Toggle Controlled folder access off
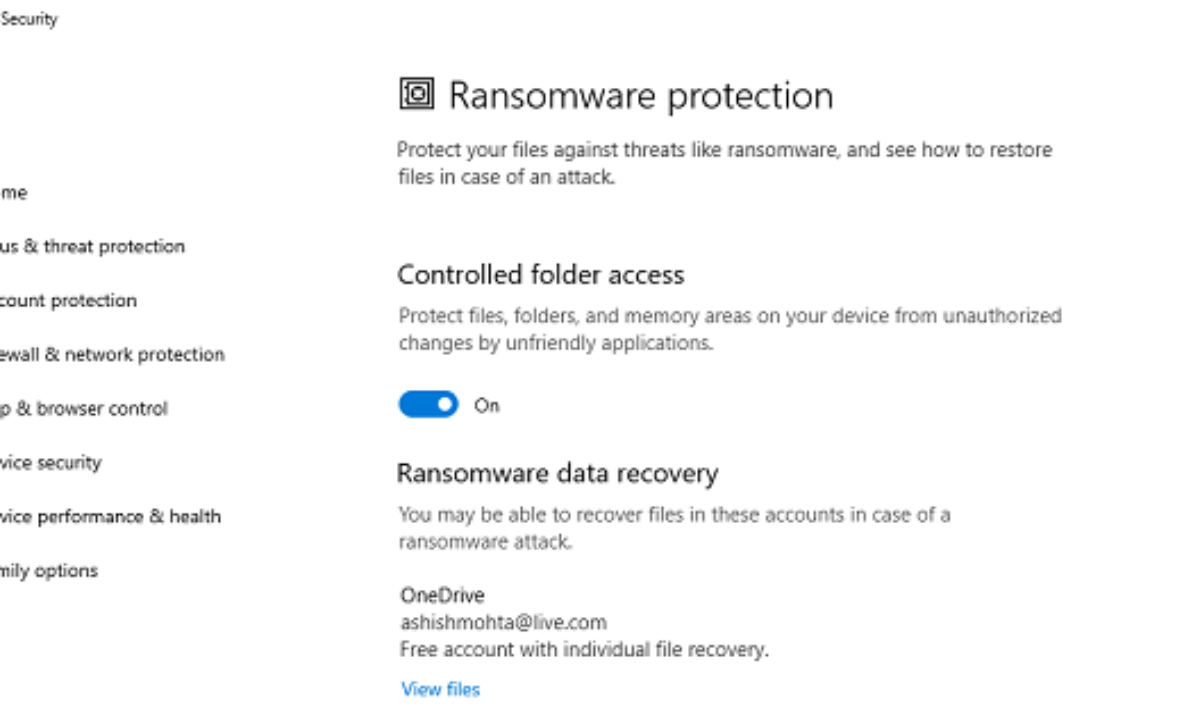 429,405
